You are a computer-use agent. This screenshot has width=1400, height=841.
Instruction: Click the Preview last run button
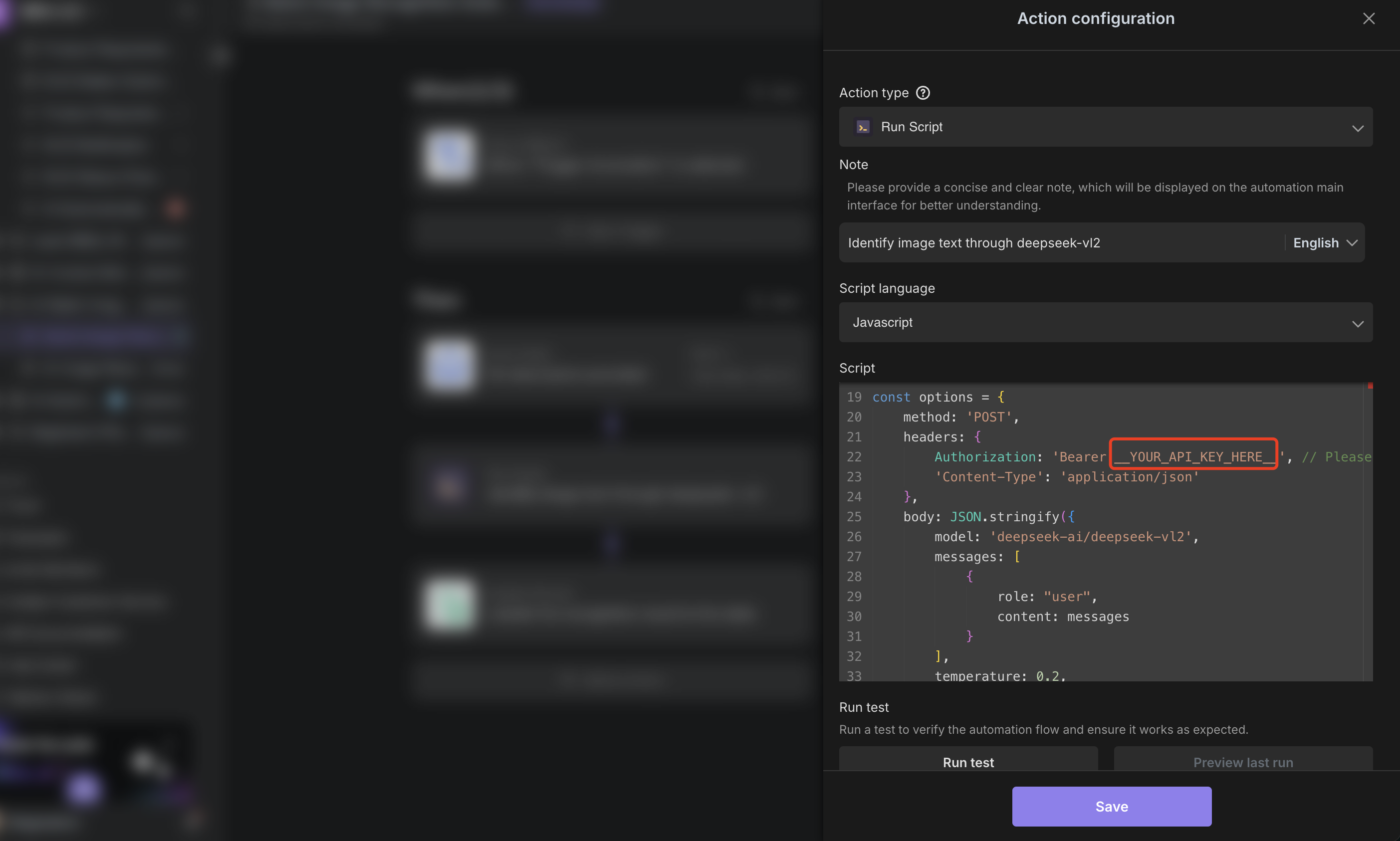coord(1242,759)
